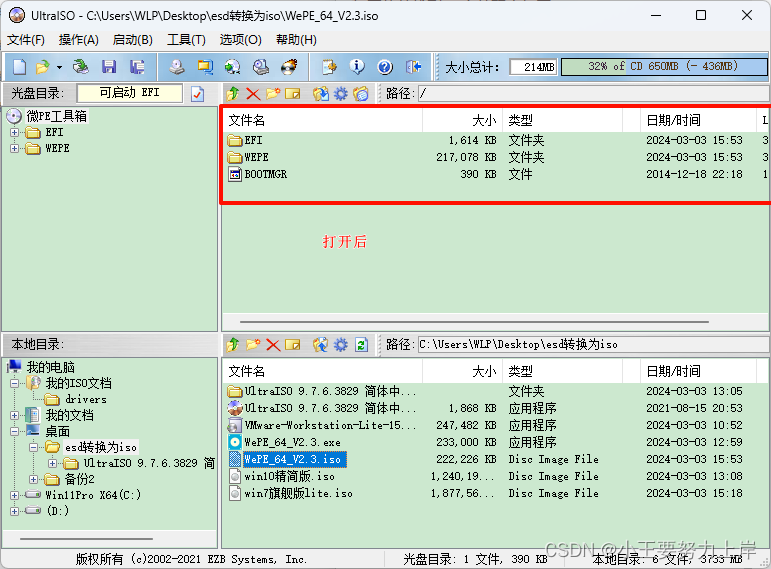
Task: Click Extract icon in disc pane toolbar
Action: pos(321,93)
